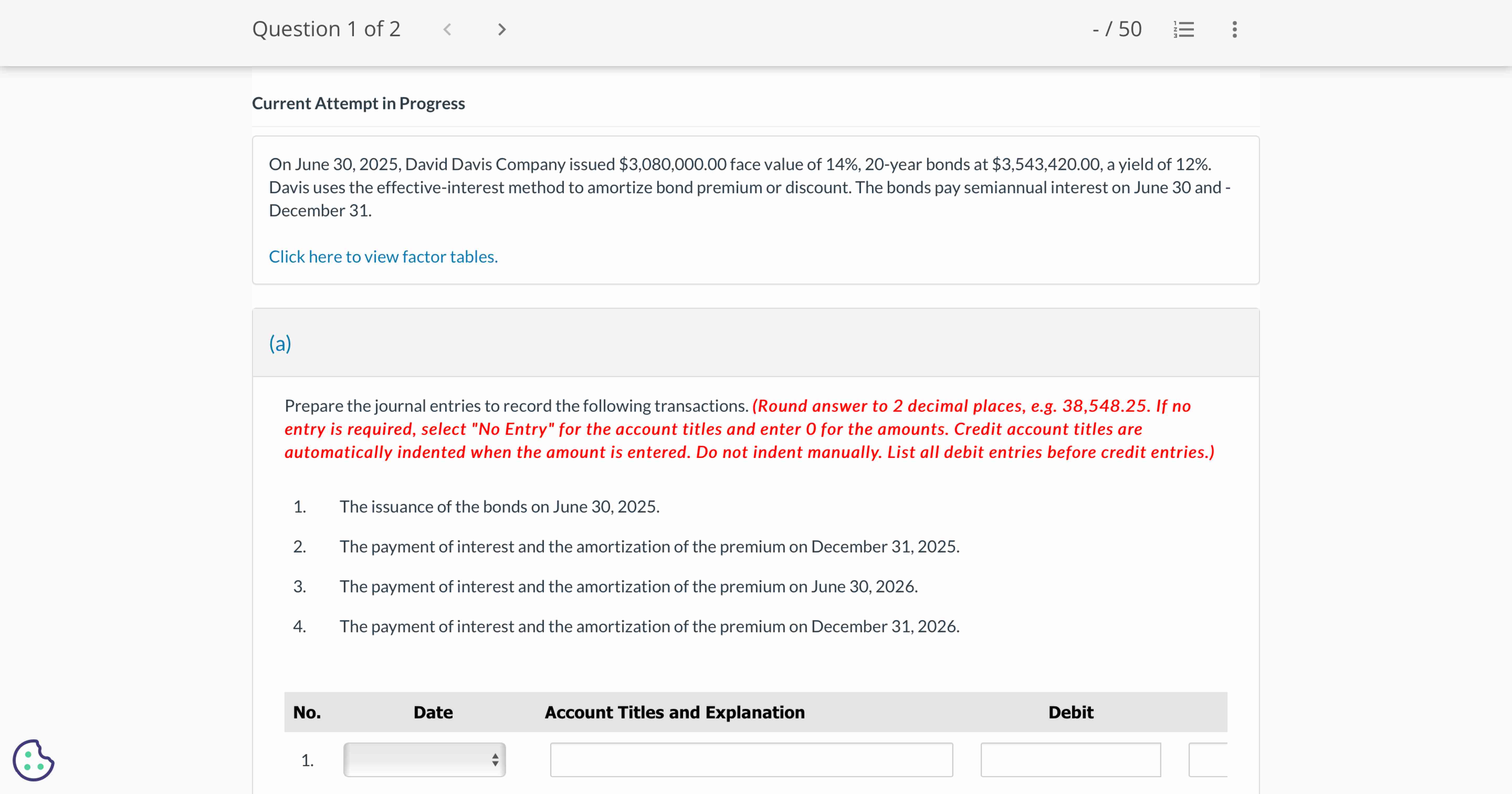Open the Date dropdown for entry 1
This screenshot has height=794, width=1512.
click(x=424, y=760)
